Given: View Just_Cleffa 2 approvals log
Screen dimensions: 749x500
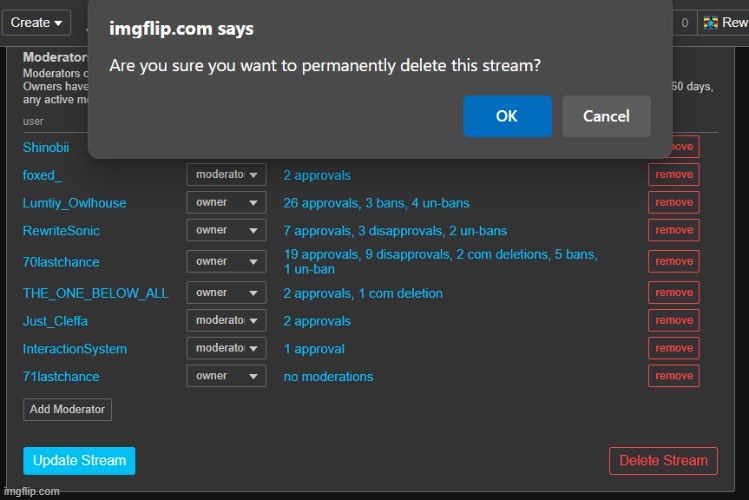Looking at the screenshot, I should pos(317,321).
